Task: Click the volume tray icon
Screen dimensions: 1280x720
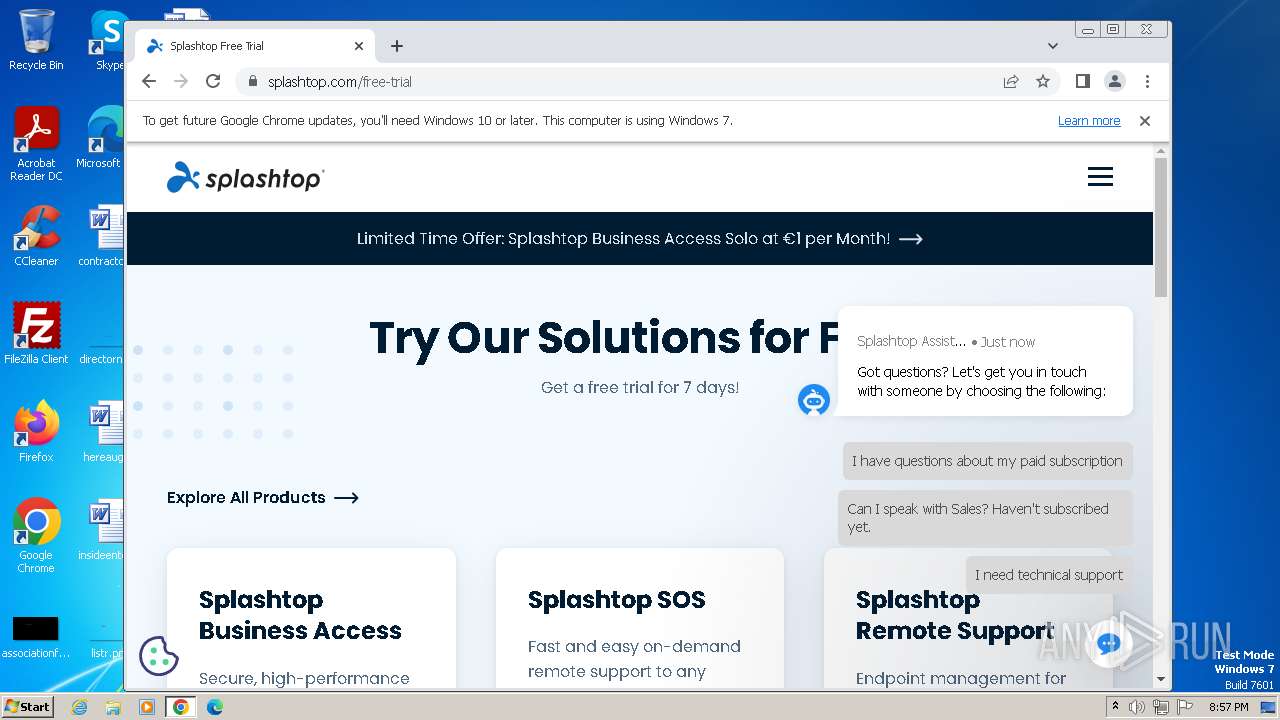Action: (x=1137, y=707)
